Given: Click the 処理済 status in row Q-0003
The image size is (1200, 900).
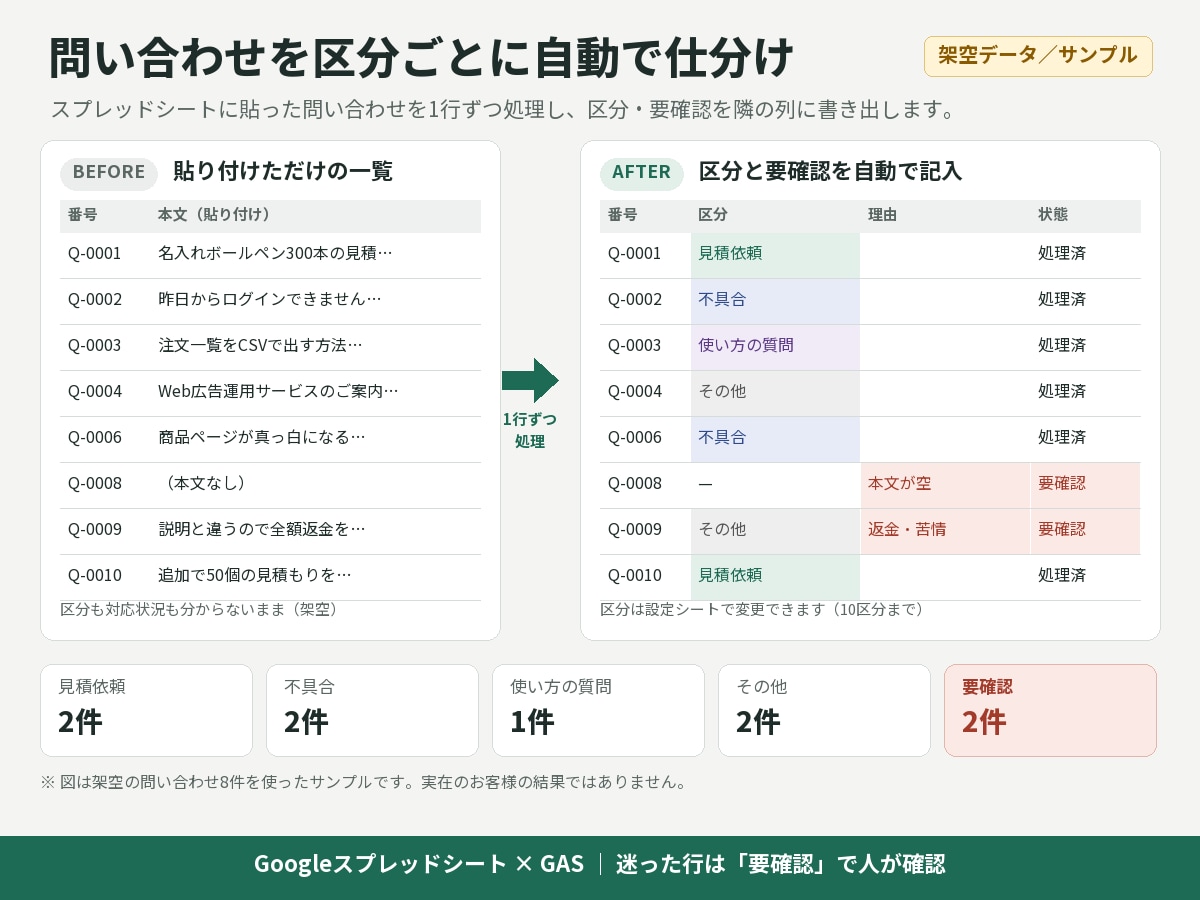Looking at the screenshot, I should (x=1062, y=346).
